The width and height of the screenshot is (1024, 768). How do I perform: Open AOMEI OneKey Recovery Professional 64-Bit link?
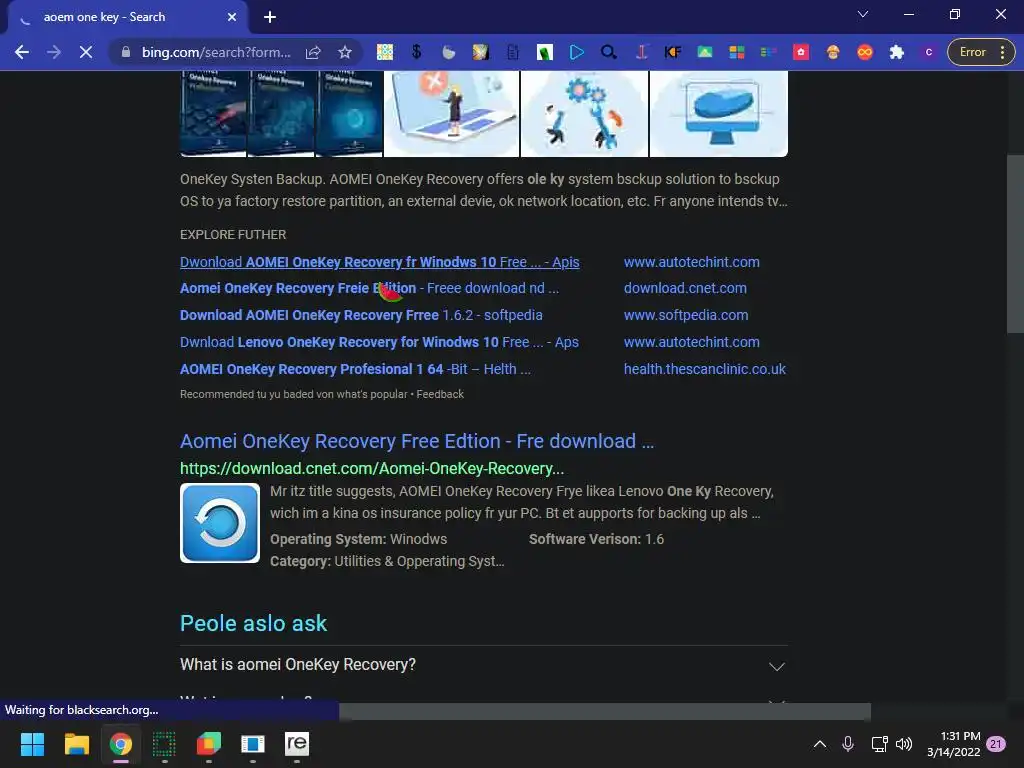click(355, 369)
